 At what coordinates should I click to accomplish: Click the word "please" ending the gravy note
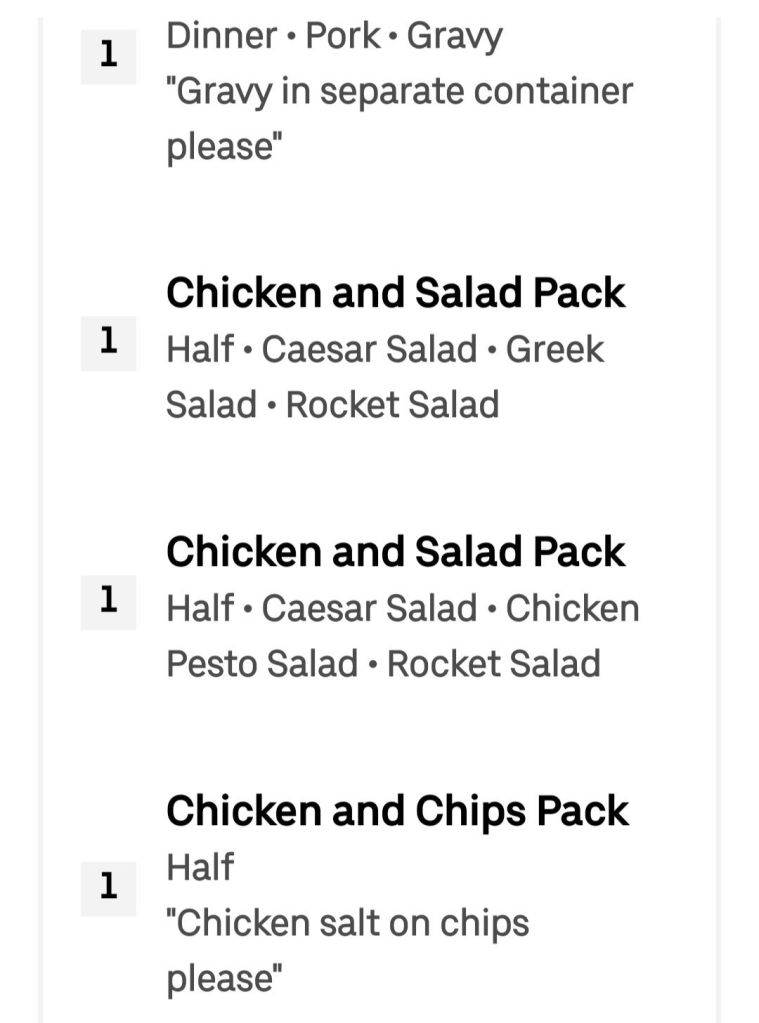(225, 147)
